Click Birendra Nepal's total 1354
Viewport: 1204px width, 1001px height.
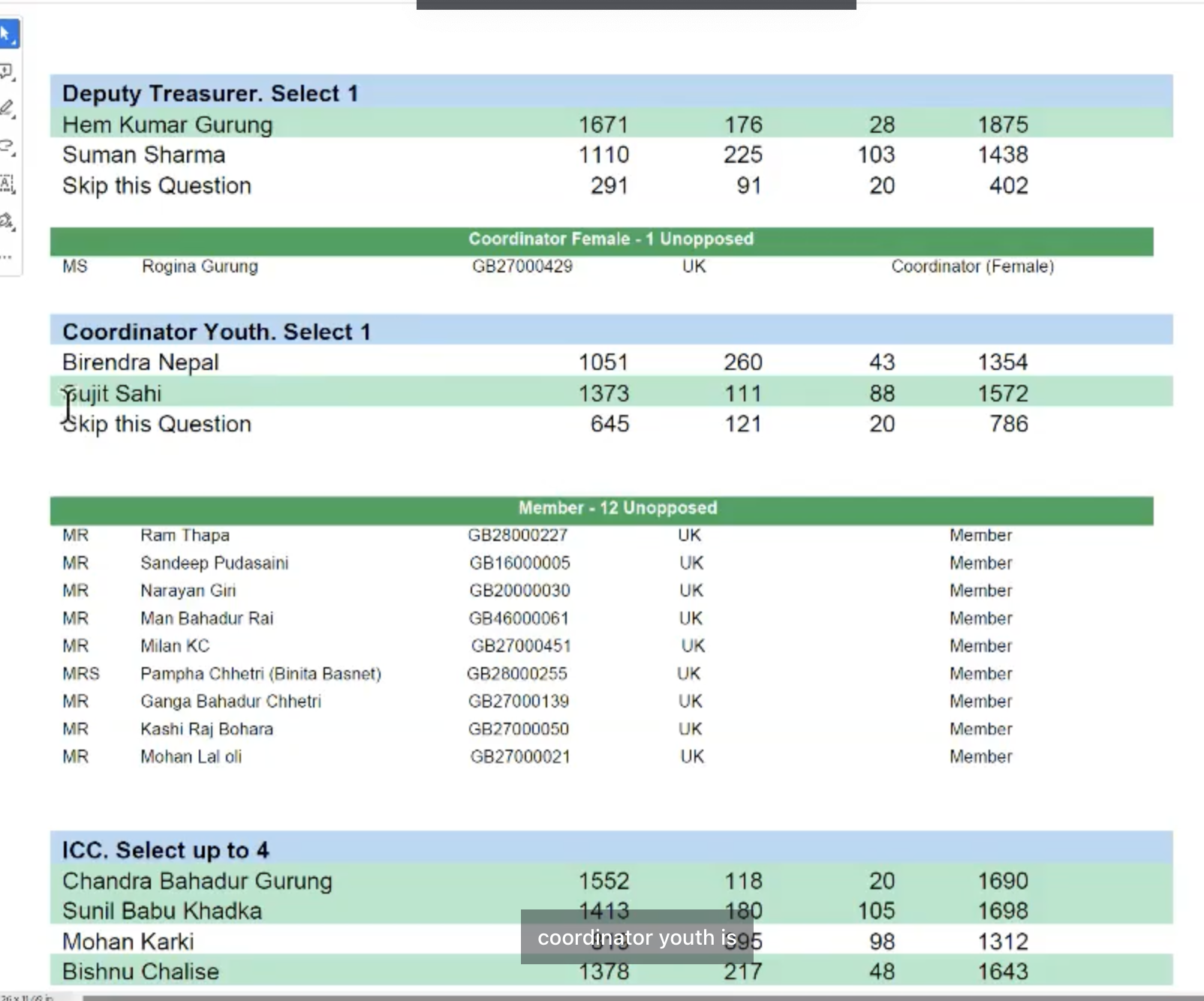[1002, 362]
